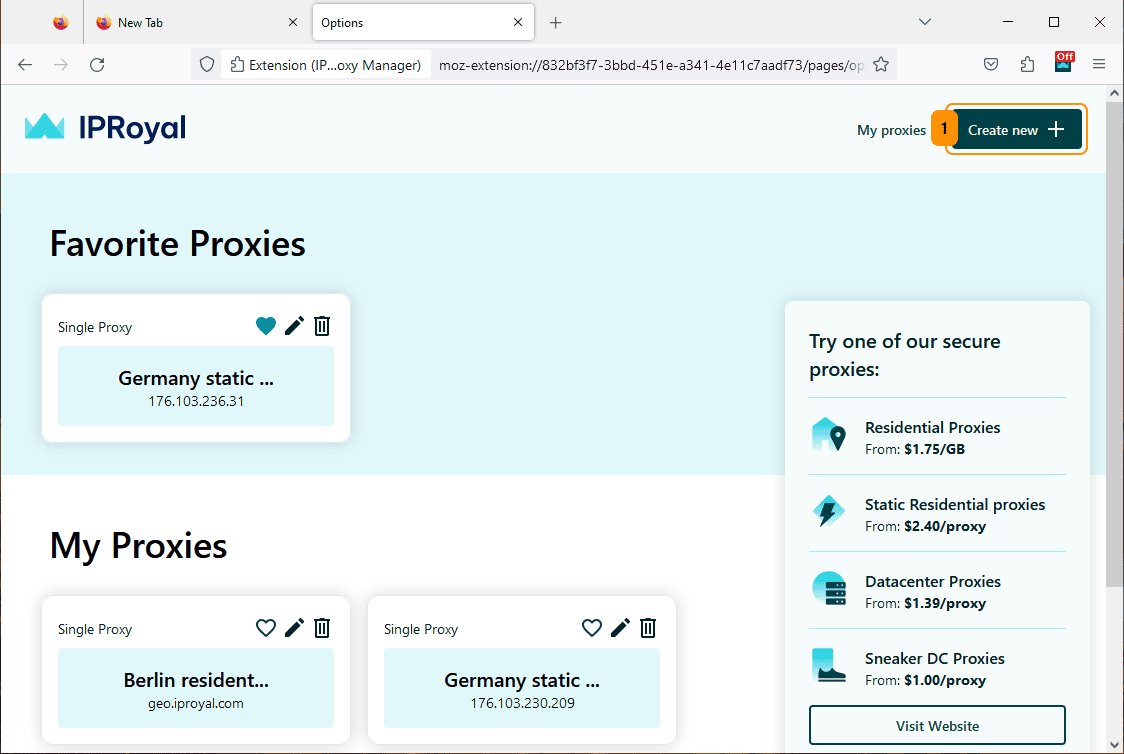Click the Datacenter Proxies server icon
Viewport: 1124px width, 754px height.
coord(829,588)
